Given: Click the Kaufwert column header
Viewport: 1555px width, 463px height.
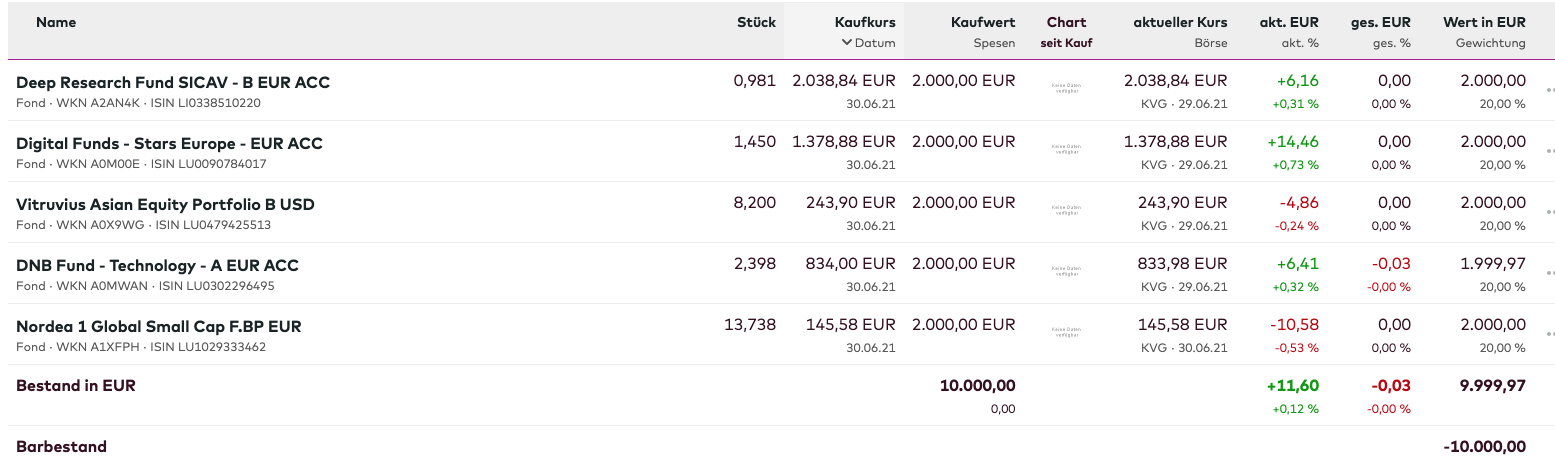Looking at the screenshot, I should click(984, 22).
